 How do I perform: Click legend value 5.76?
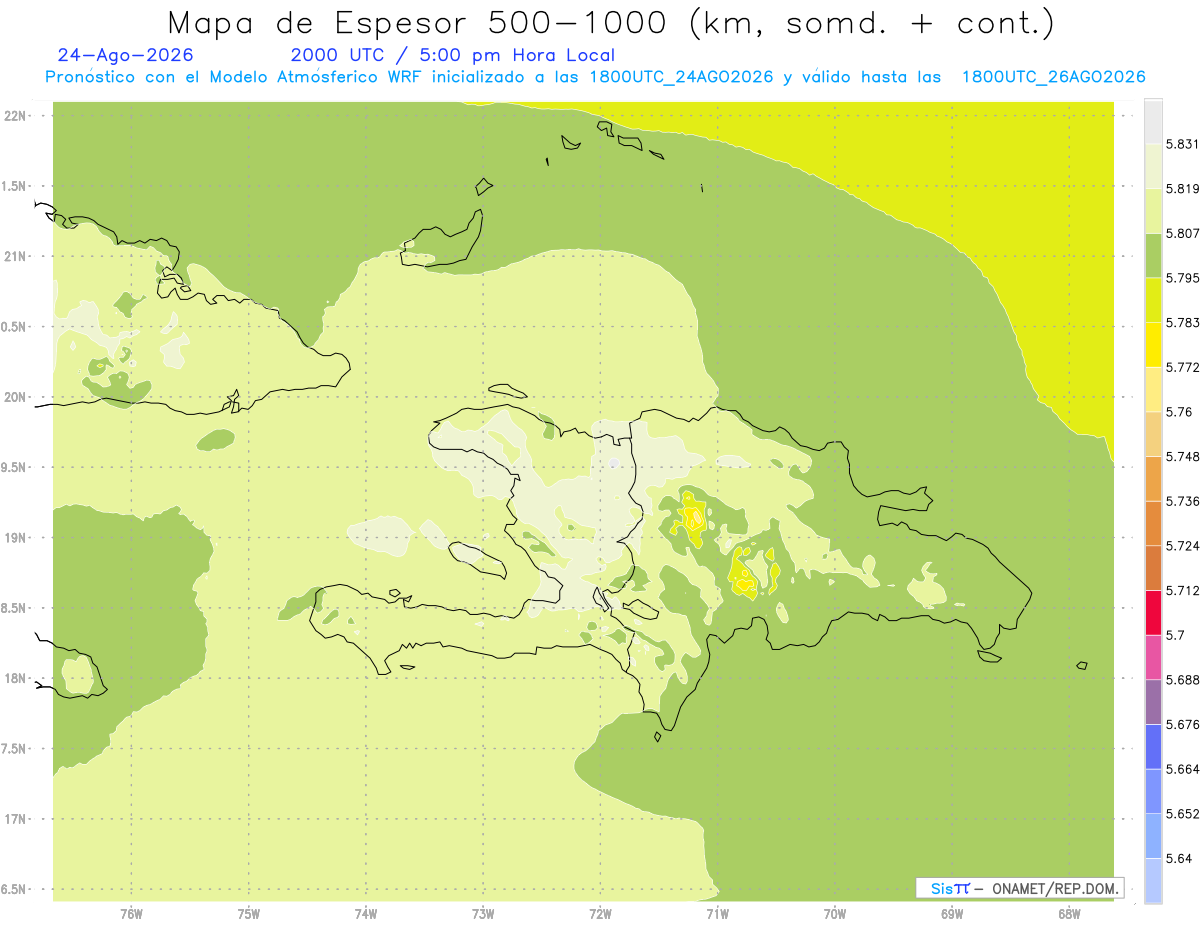click(x=1179, y=412)
